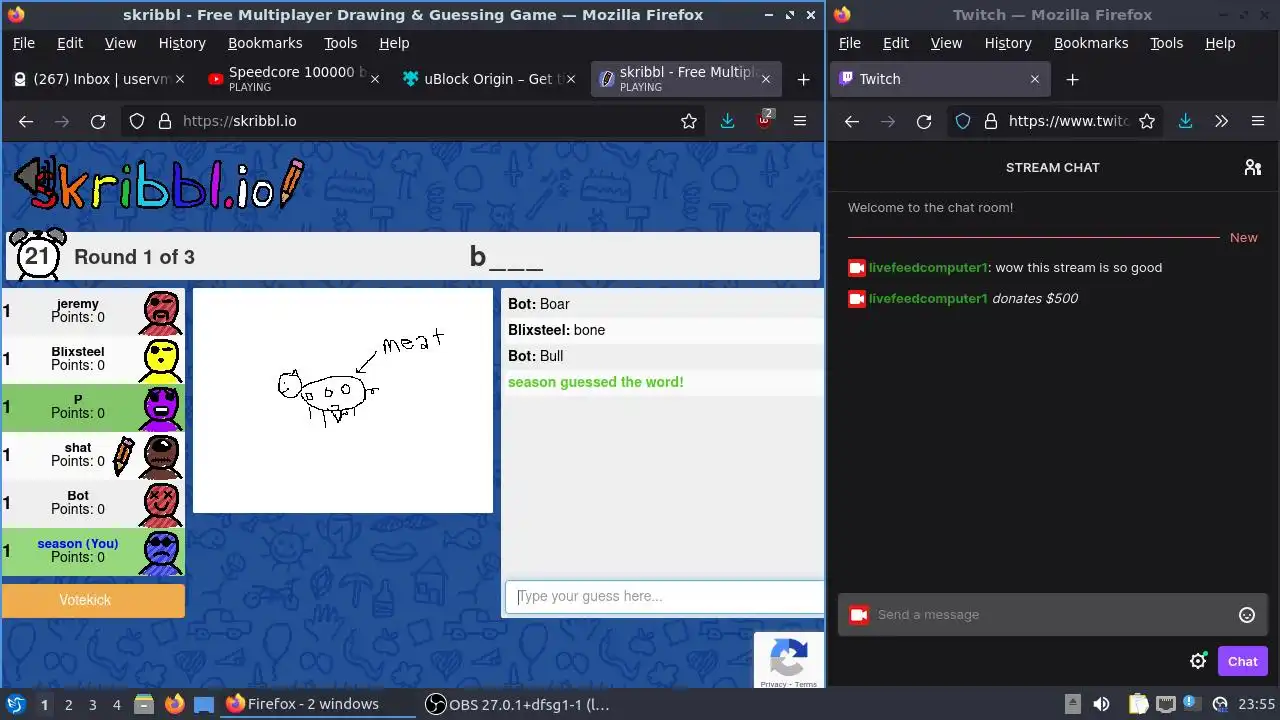
Task: Open the reCAPTCHA Privacy link
Action: point(773,684)
